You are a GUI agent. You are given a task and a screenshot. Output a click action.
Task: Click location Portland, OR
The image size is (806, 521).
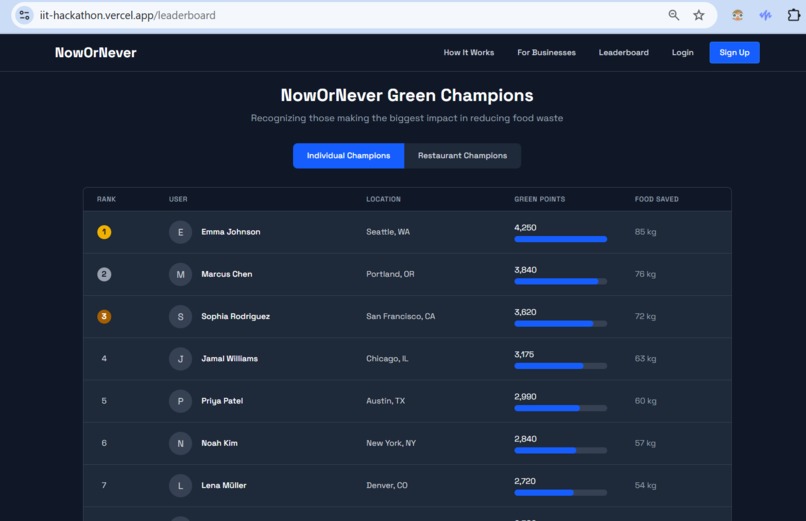pyautogui.click(x=390, y=274)
